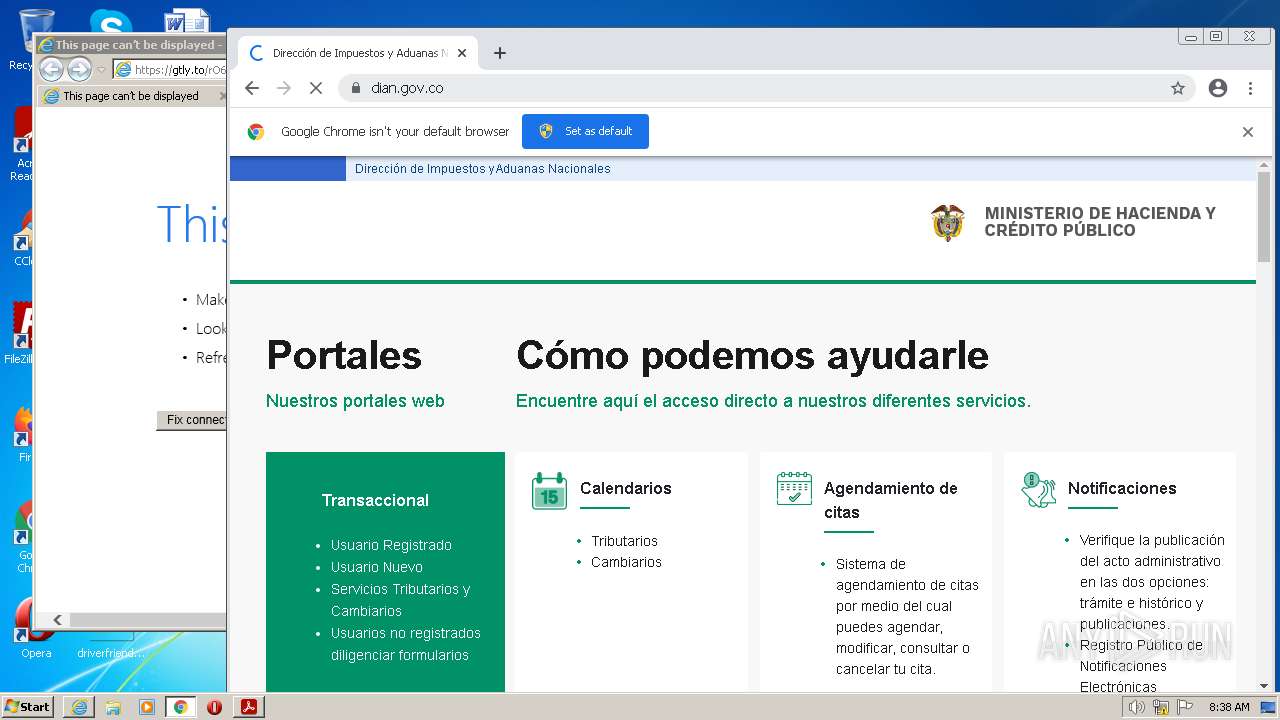Image resolution: width=1280 pixels, height=720 pixels.
Task: Click Fix connection problems in Internet Explorer
Action: pyautogui.click(x=192, y=420)
